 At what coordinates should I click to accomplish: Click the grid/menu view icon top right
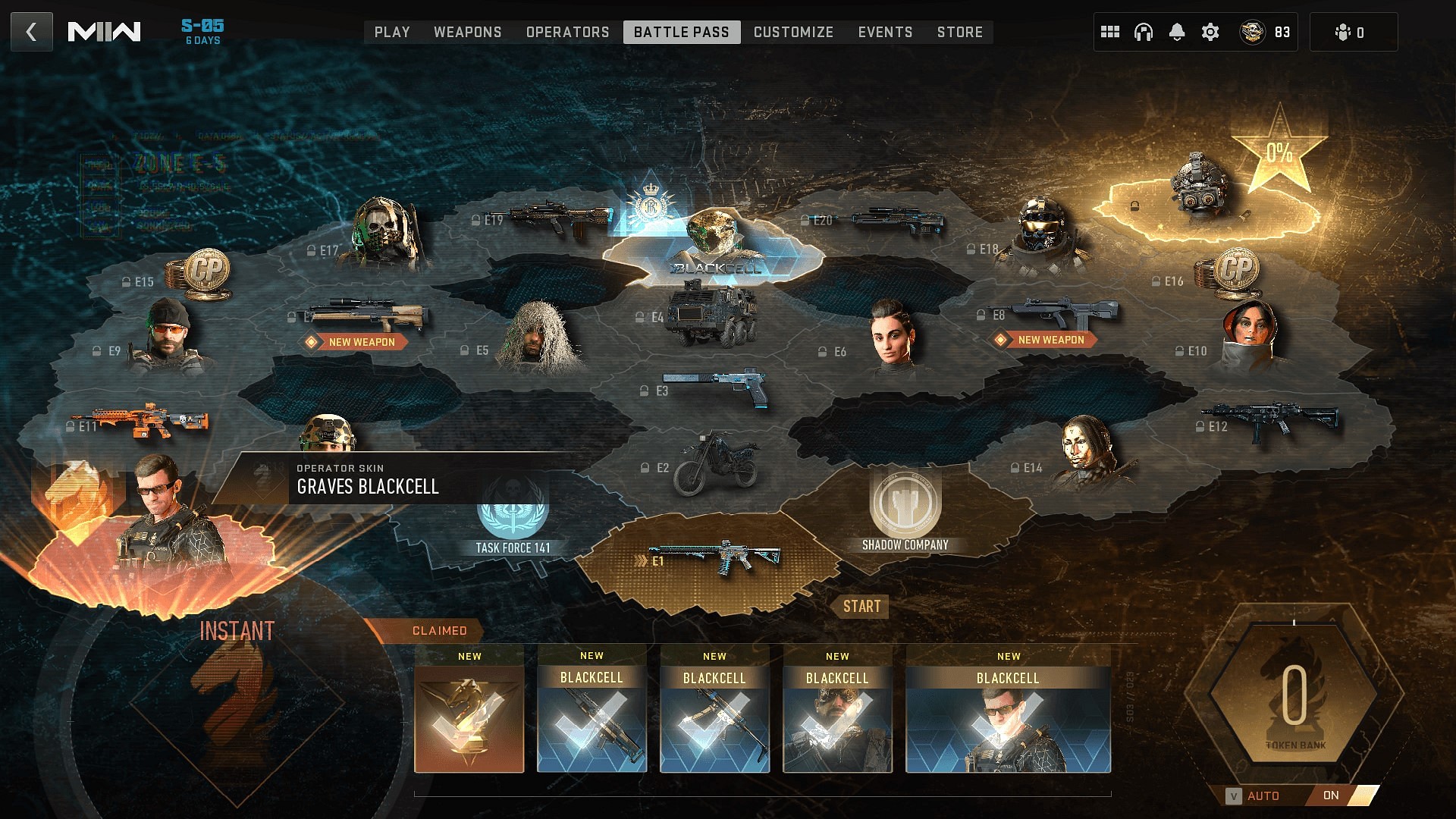1110,32
